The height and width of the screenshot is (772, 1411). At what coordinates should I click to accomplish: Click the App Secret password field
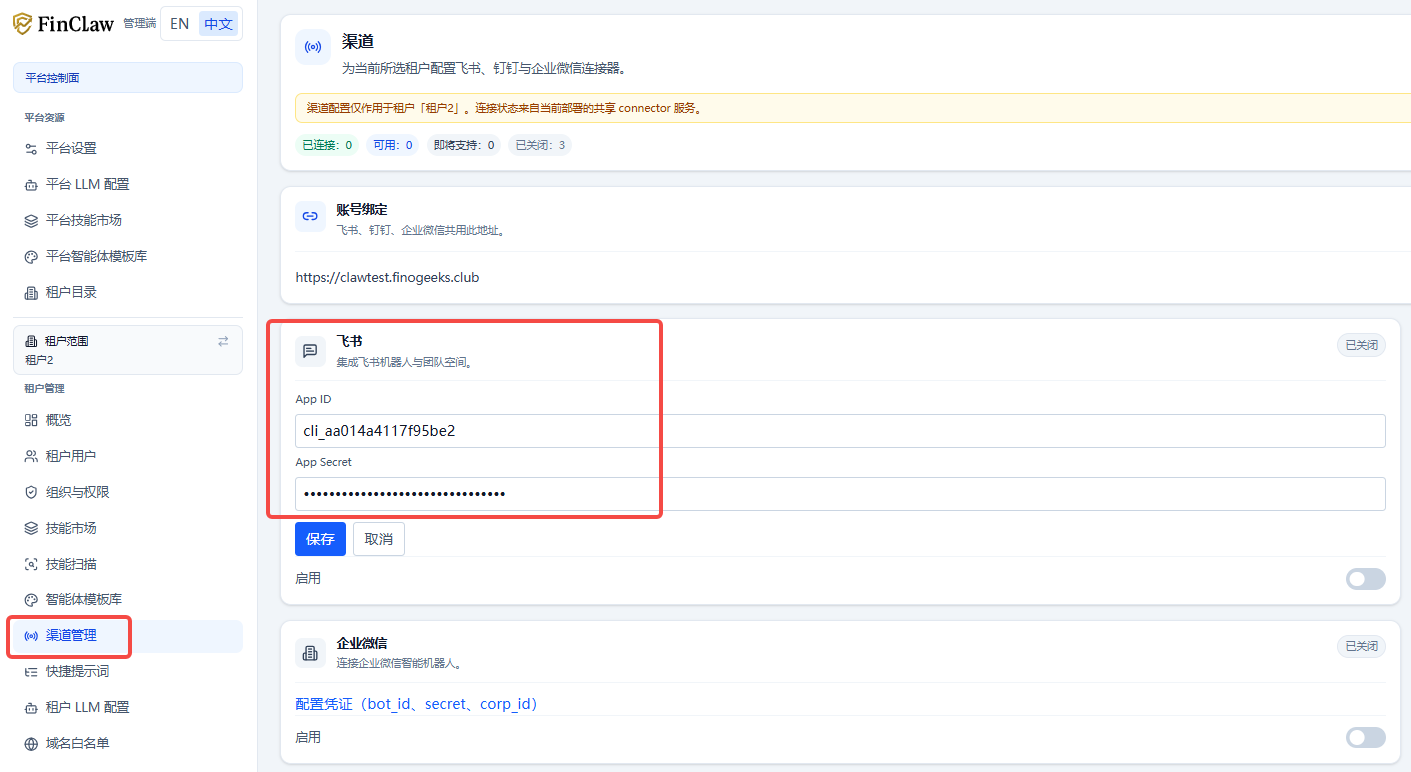point(840,494)
